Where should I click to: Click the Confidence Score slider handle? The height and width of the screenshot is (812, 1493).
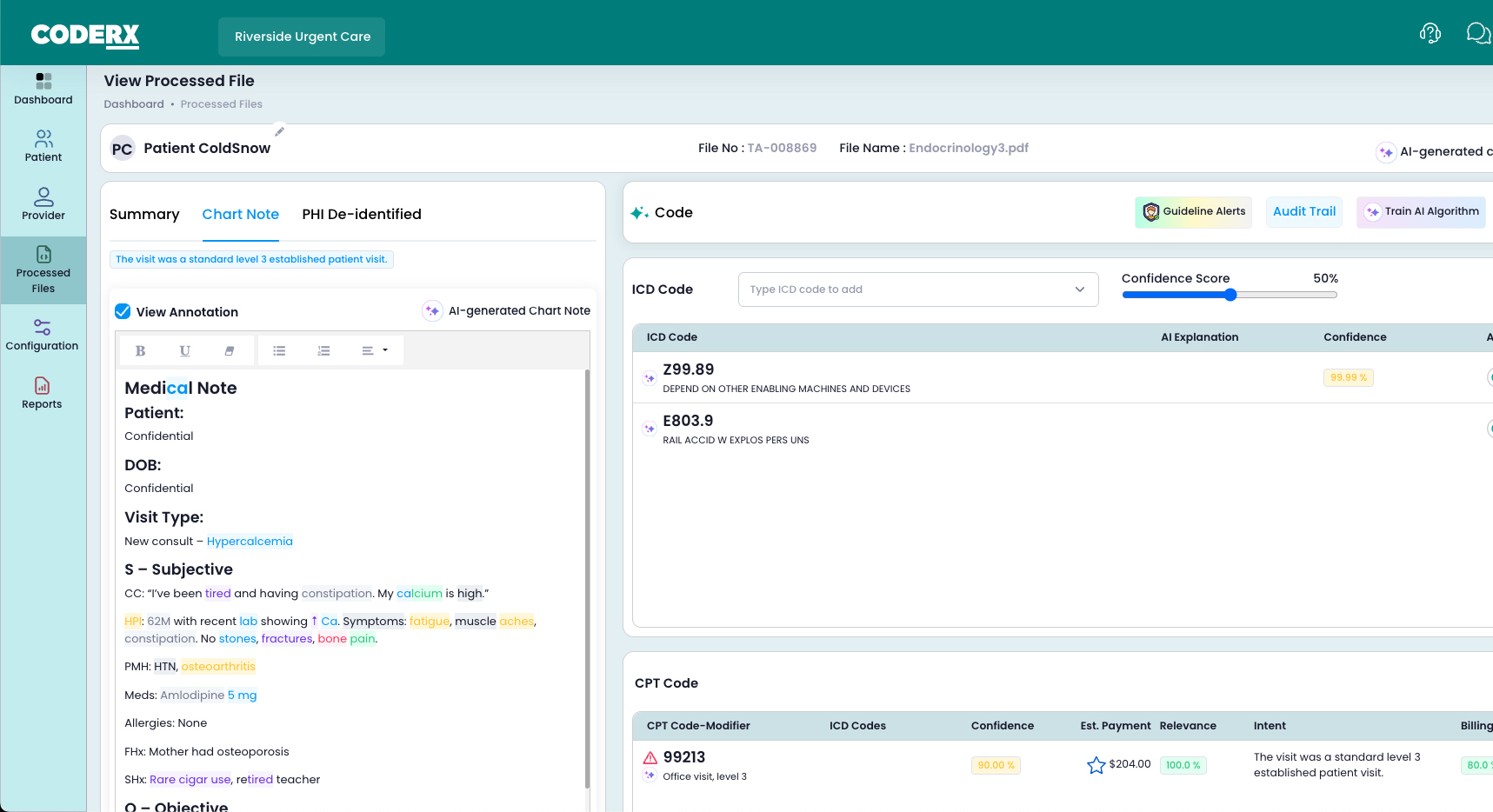(1230, 295)
